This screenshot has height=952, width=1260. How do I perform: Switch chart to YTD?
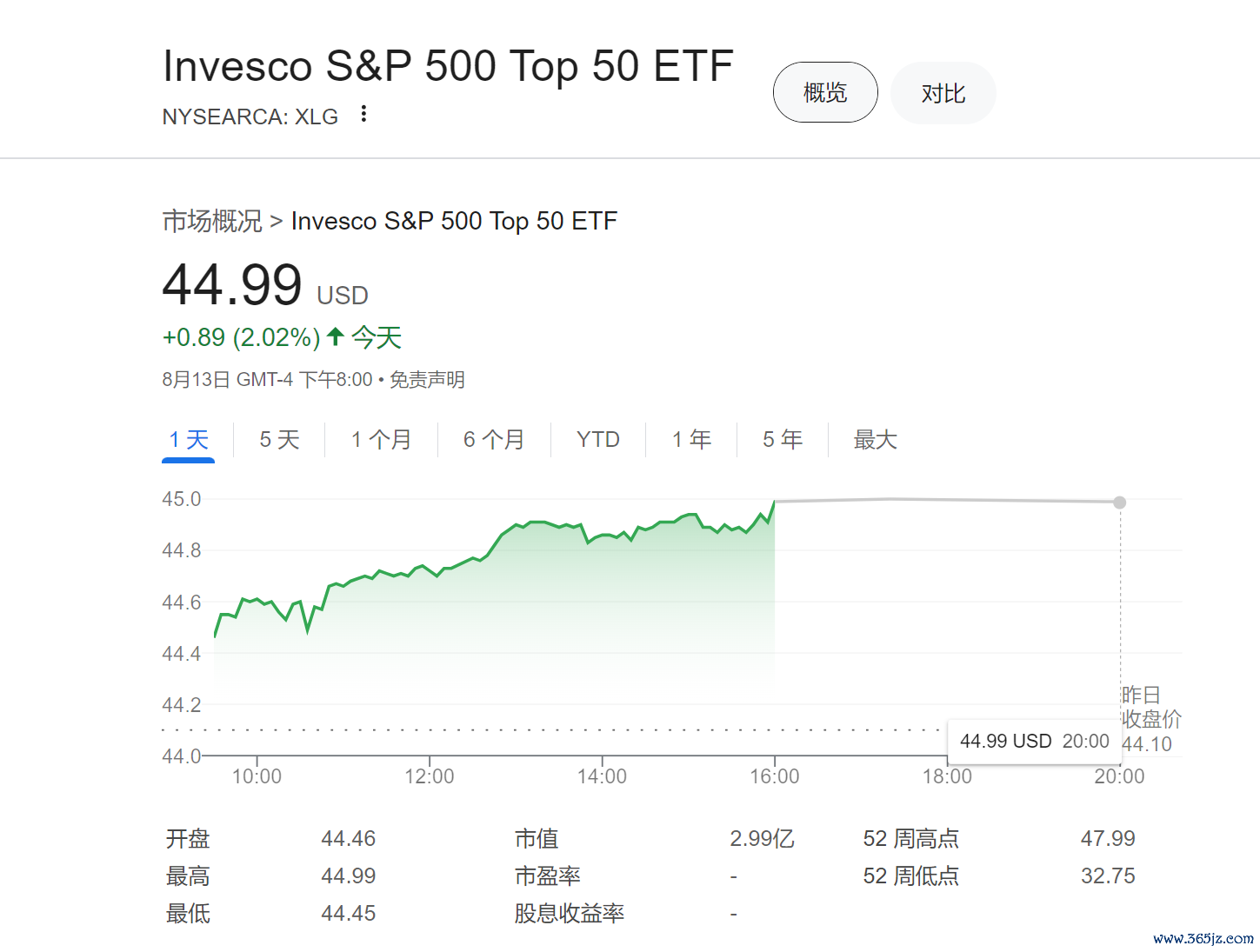coord(598,440)
